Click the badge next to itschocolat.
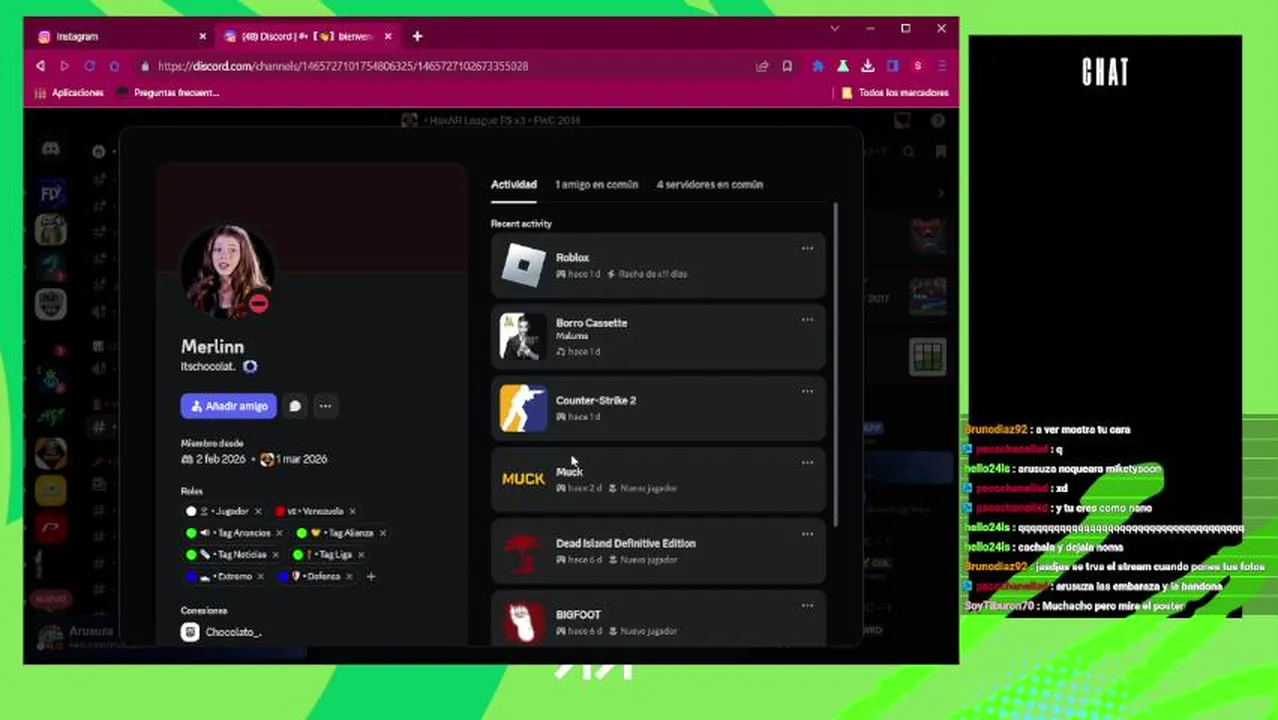 pyautogui.click(x=250, y=367)
